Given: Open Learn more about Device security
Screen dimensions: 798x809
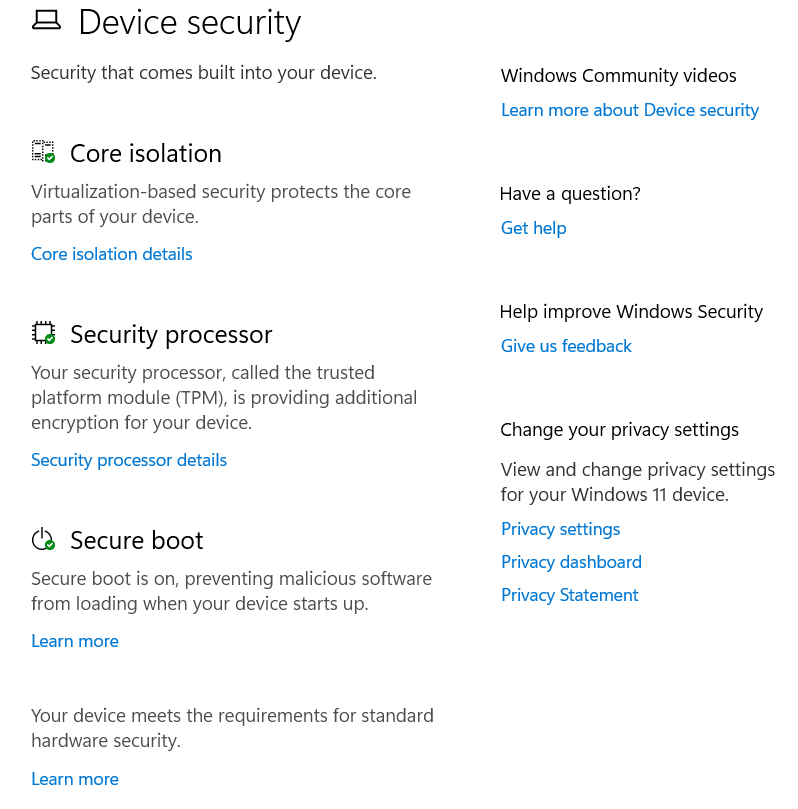Looking at the screenshot, I should (x=630, y=110).
